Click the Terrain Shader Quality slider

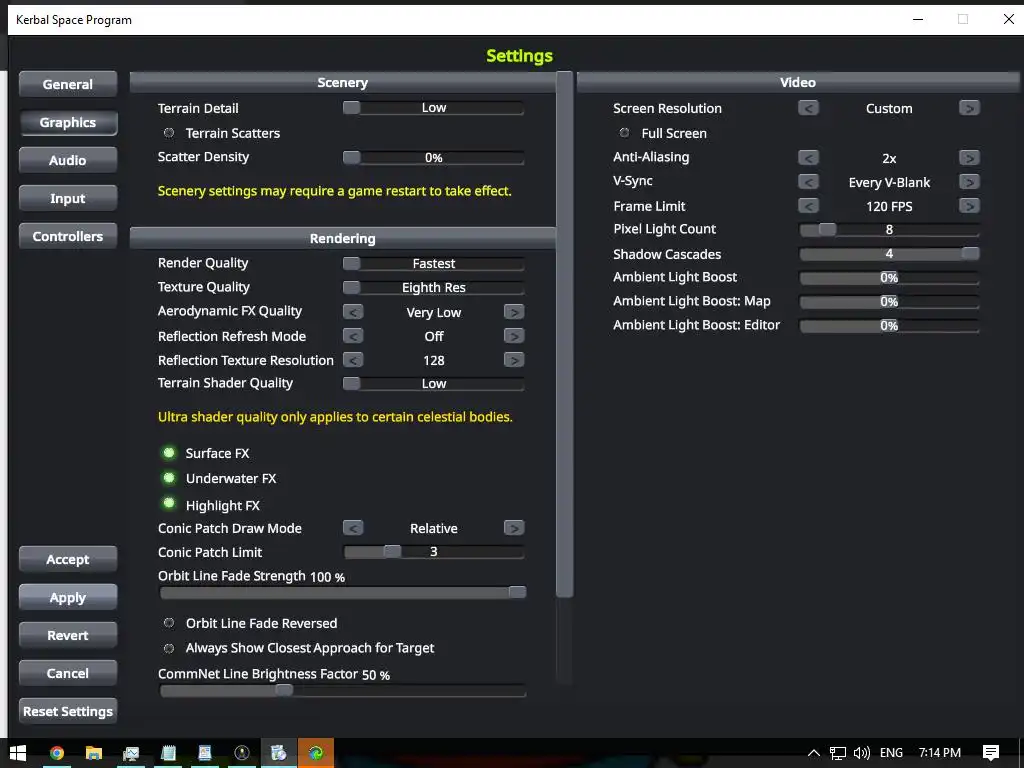pyautogui.click(x=434, y=383)
